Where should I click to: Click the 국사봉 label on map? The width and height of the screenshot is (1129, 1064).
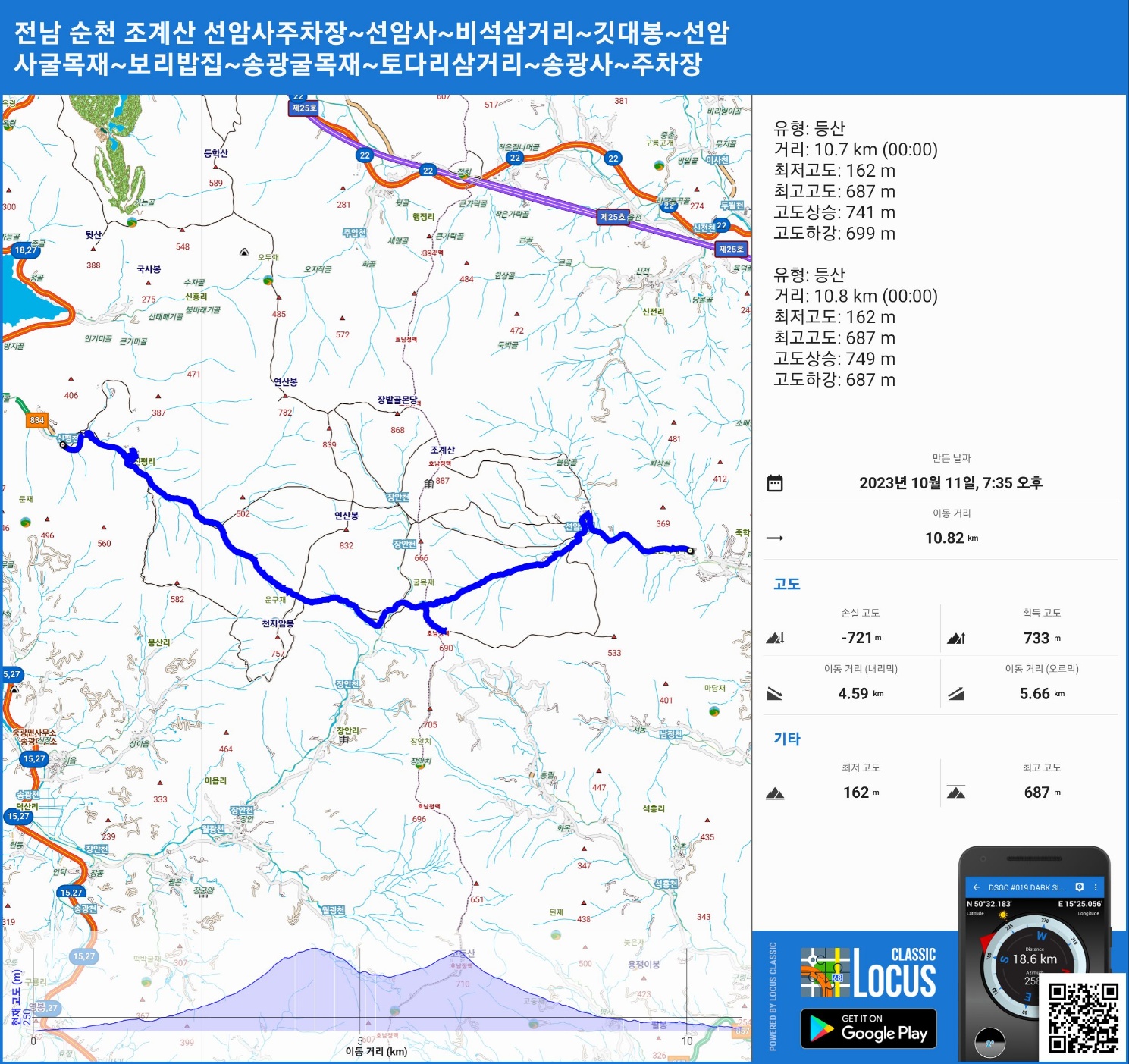point(149,269)
